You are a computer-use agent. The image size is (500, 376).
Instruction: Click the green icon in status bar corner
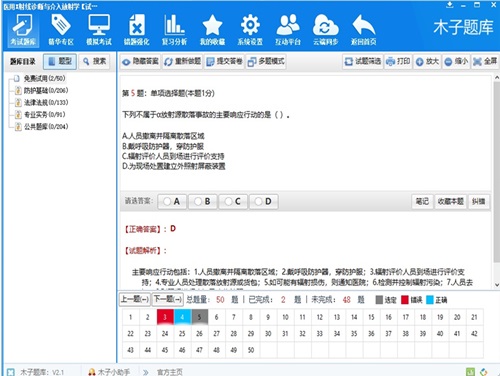click(x=470, y=372)
